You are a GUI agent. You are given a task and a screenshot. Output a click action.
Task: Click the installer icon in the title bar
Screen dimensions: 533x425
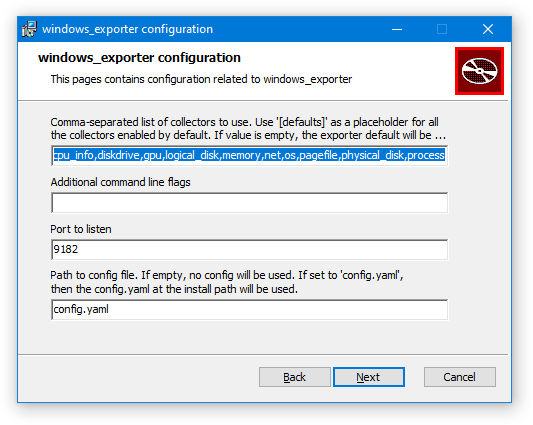click(x=29, y=29)
